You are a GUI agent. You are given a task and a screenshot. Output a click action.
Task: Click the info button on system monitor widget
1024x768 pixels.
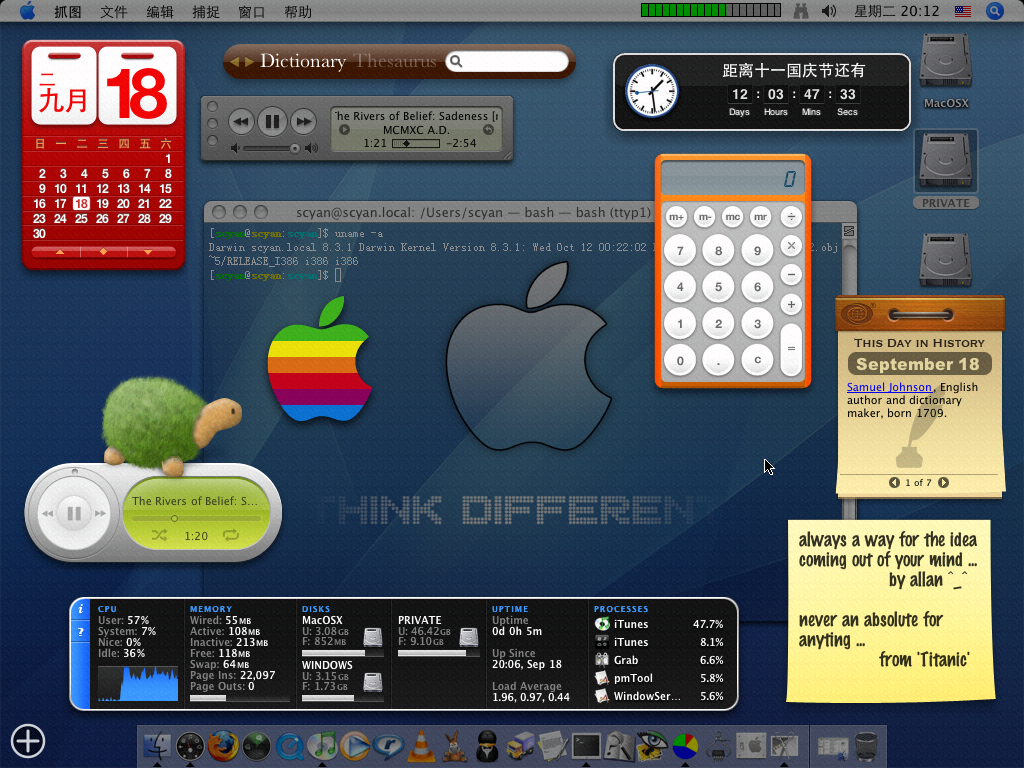tap(81, 608)
